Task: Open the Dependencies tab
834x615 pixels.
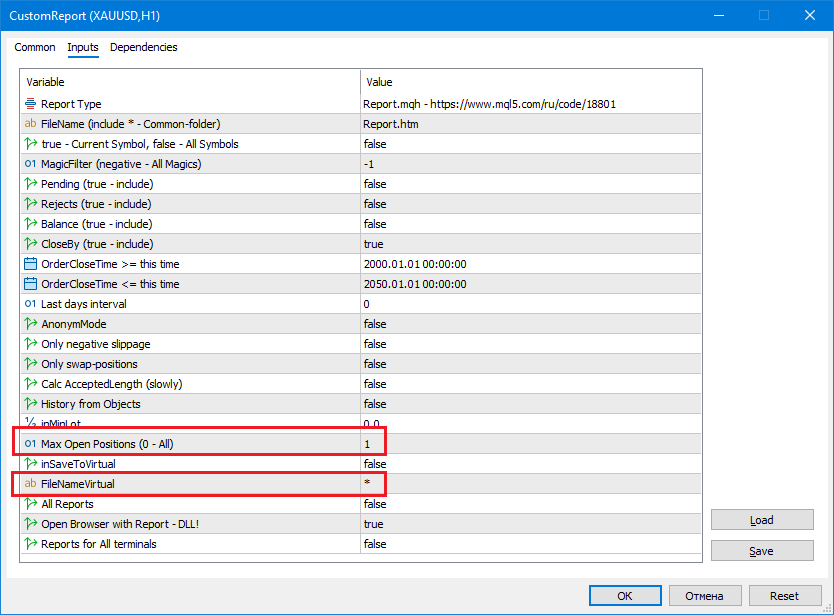Action: 143,47
